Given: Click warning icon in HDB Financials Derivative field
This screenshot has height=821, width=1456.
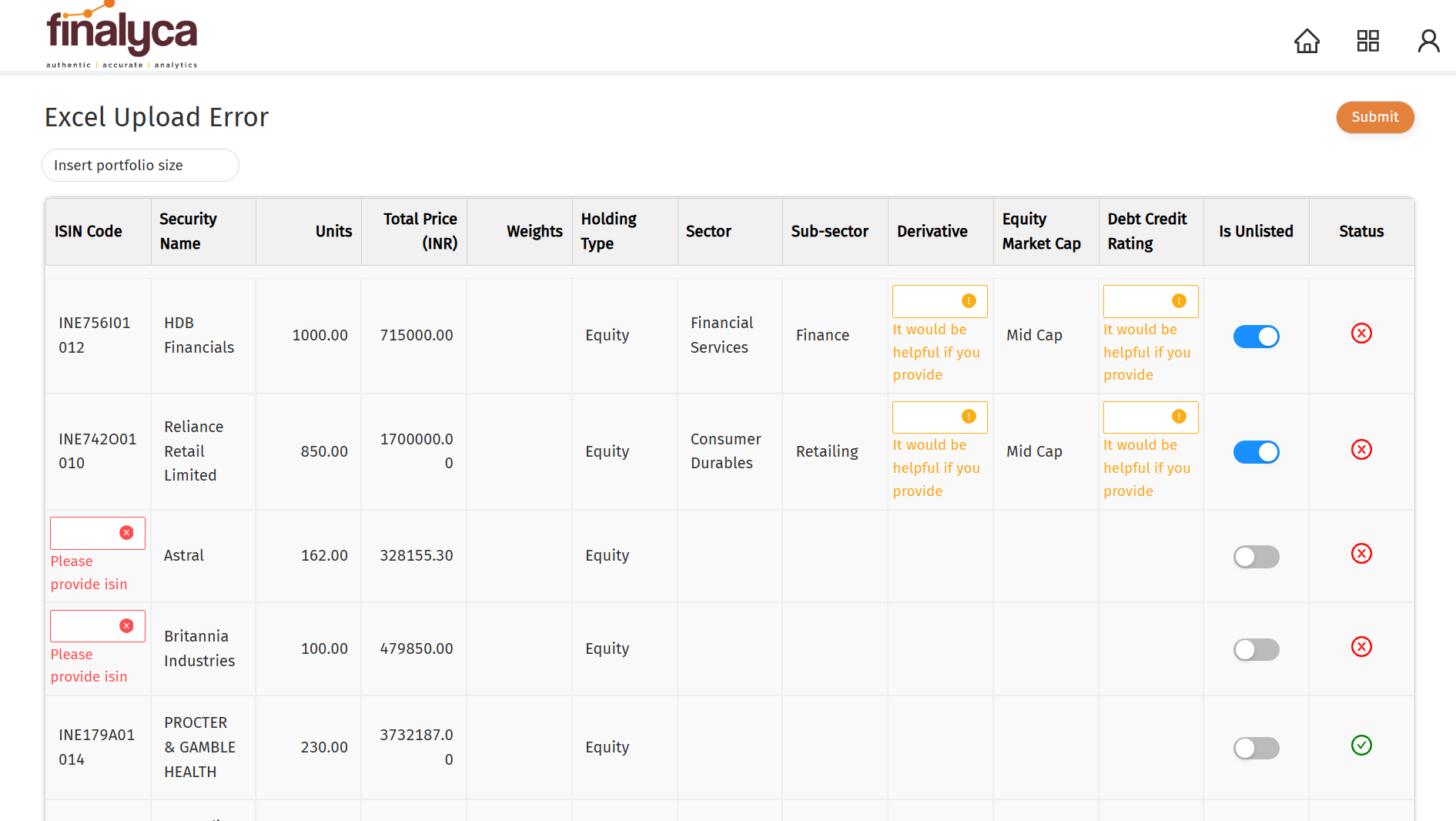Looking at the screenshot, I should coord(969,301).
